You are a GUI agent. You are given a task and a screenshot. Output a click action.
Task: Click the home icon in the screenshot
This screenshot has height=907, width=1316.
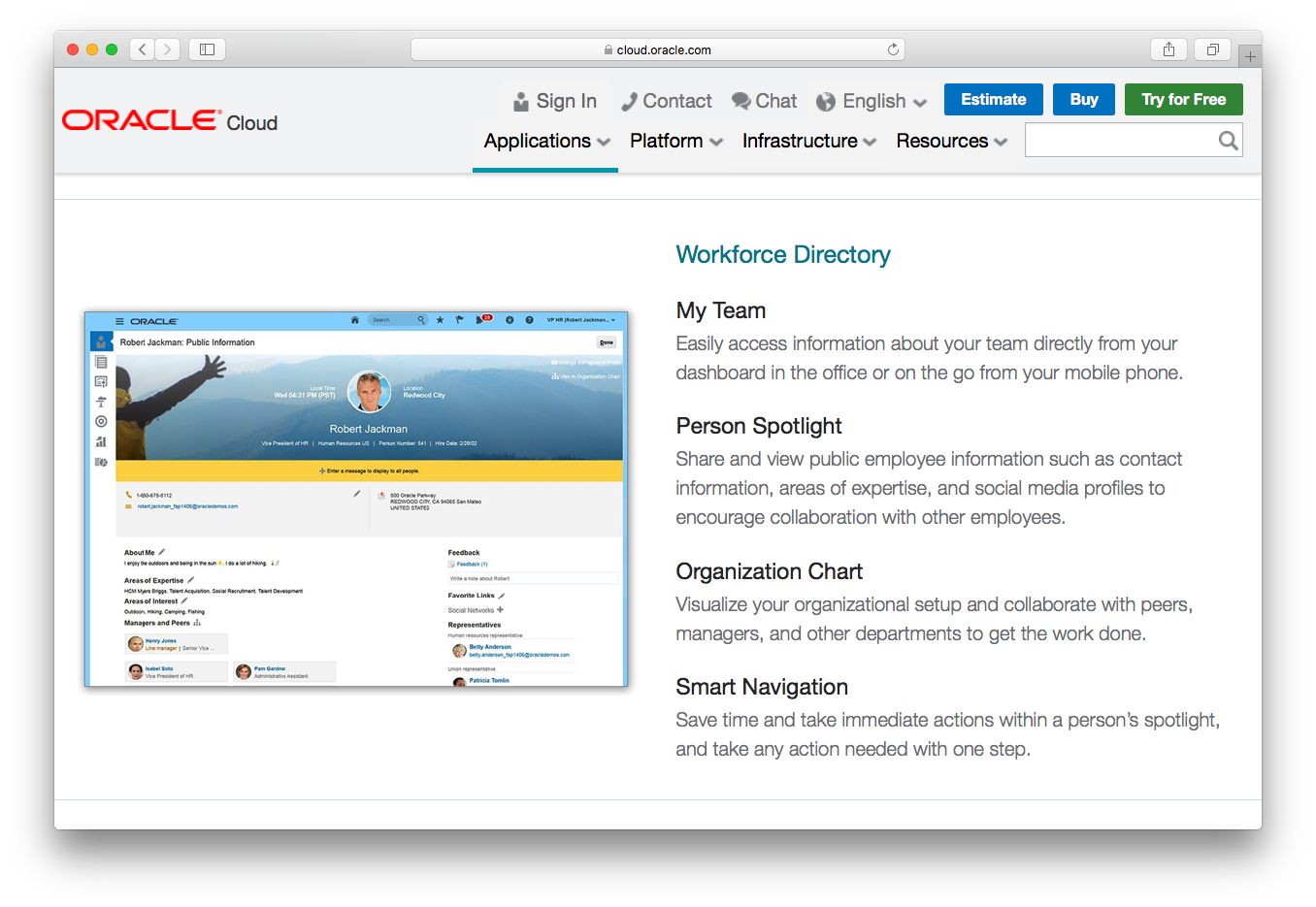point(355,320)
